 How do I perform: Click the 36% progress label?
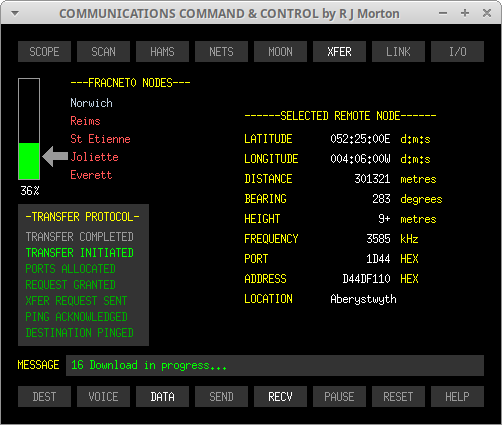click(30, 191)
